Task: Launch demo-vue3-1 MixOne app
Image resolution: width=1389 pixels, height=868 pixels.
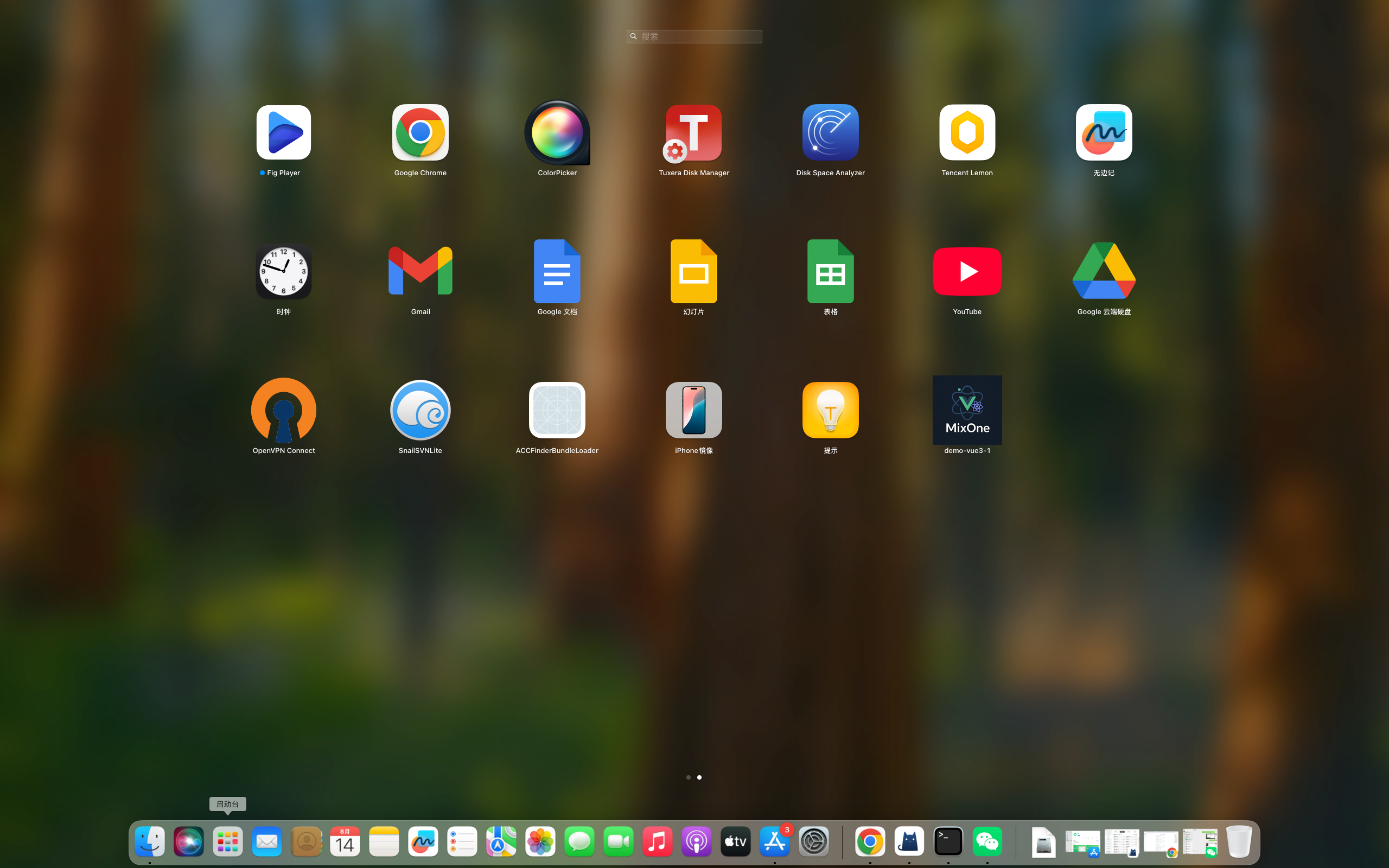Action: 967,410
